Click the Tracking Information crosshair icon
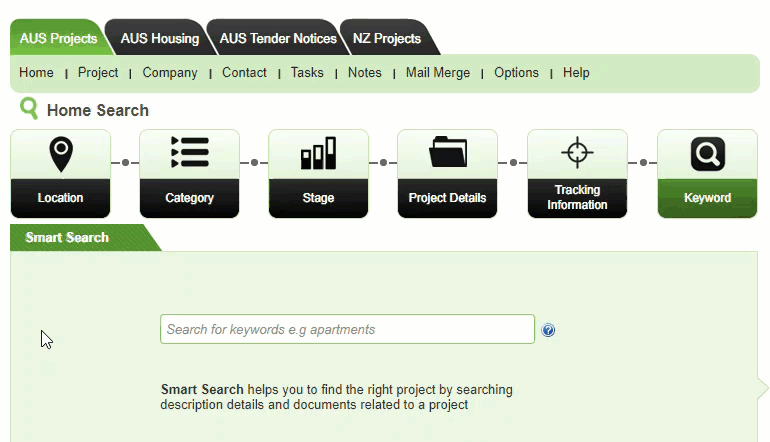 pos(577,152)
